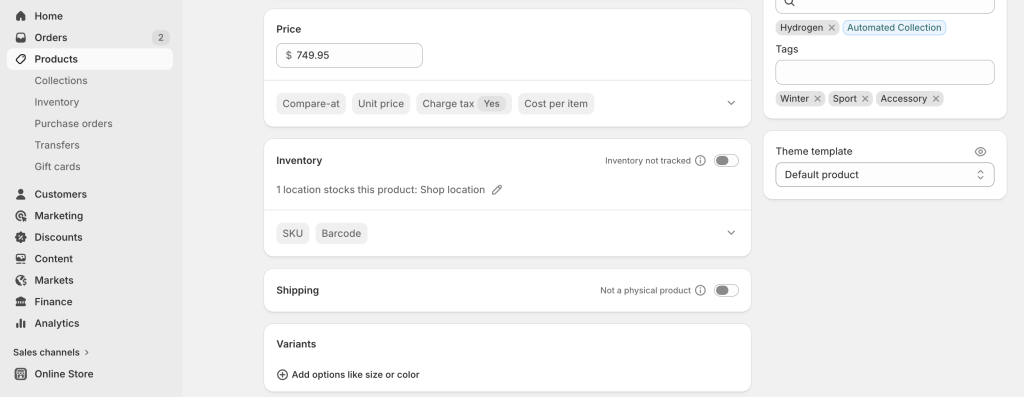The width and height of the screenshot is (1024, 397).
Task: Click the Home house icon in sidebar
Action: coord(21,16)
